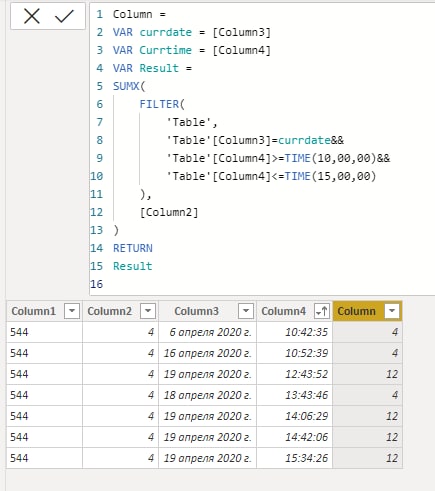
Task: Select the Column4 header label
Action: [x=283, y=311]
